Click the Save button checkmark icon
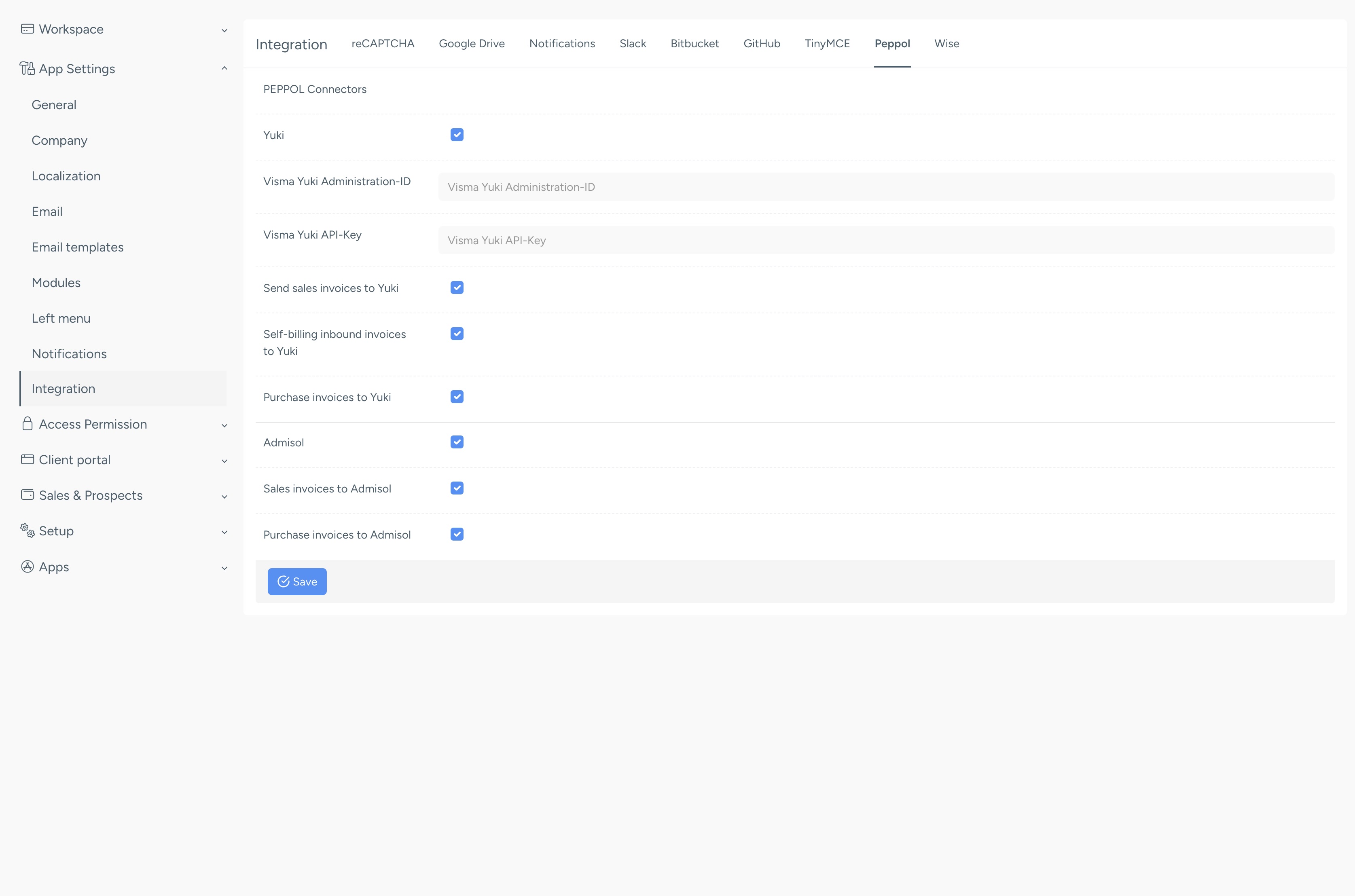 (x=284, y=581)
